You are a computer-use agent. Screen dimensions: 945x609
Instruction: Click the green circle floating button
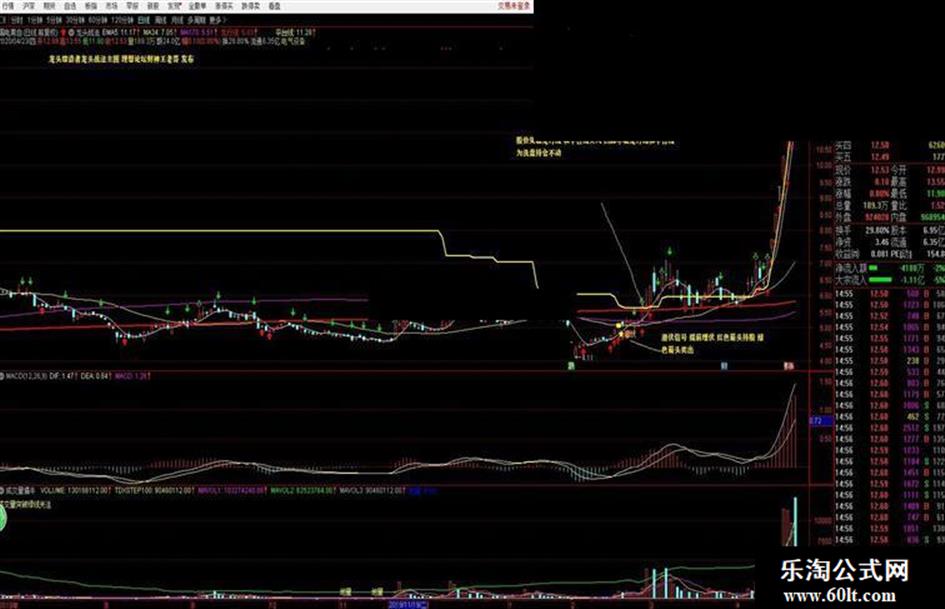pyautogui.click(x=2, y=517)
